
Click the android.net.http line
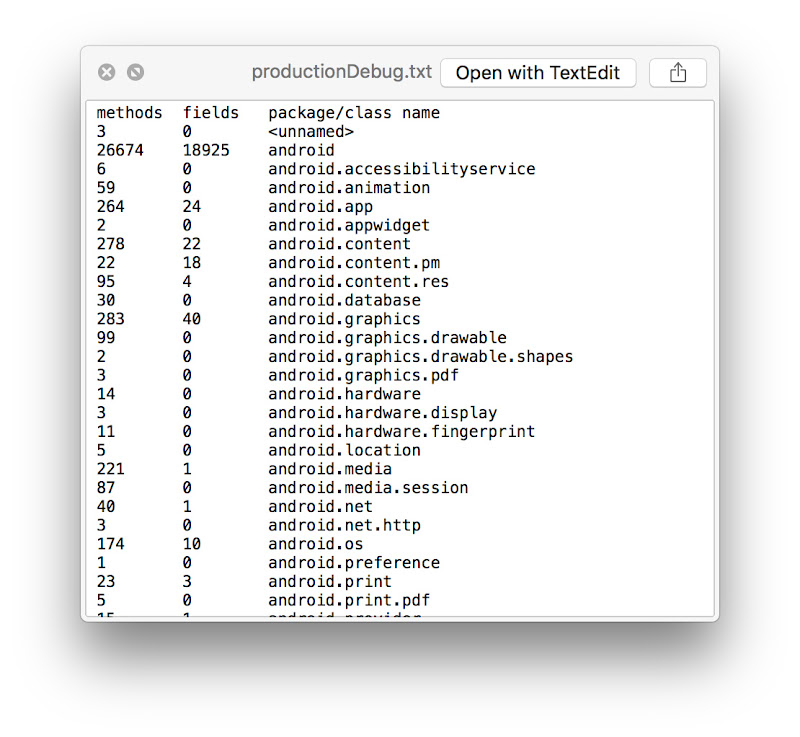pos(344,525)
